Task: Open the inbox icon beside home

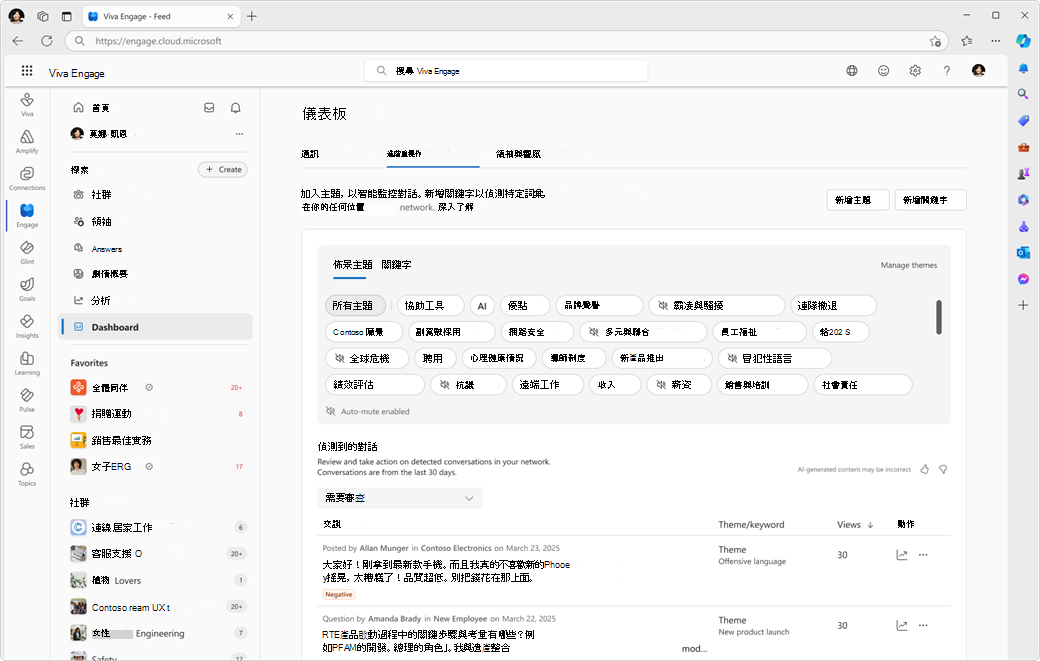Action: pos(209,107)
